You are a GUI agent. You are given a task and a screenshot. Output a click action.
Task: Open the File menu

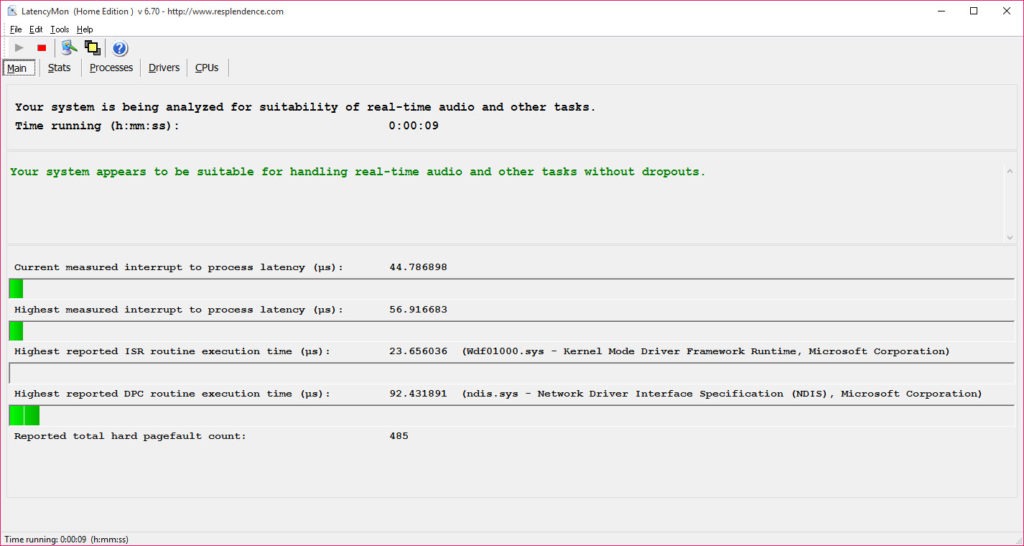pos(16,29)
